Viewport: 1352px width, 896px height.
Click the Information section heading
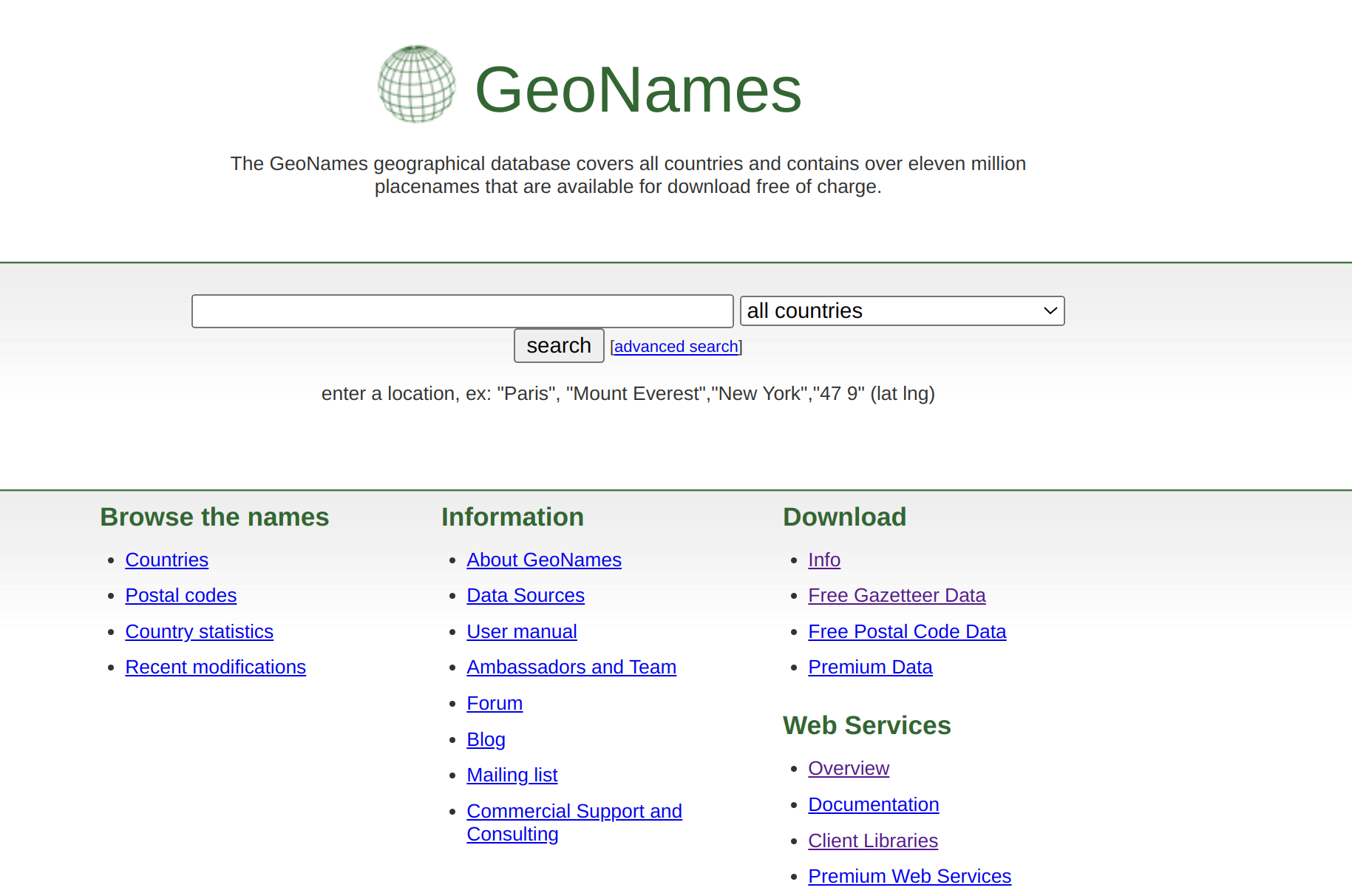(x=512, y=517)
